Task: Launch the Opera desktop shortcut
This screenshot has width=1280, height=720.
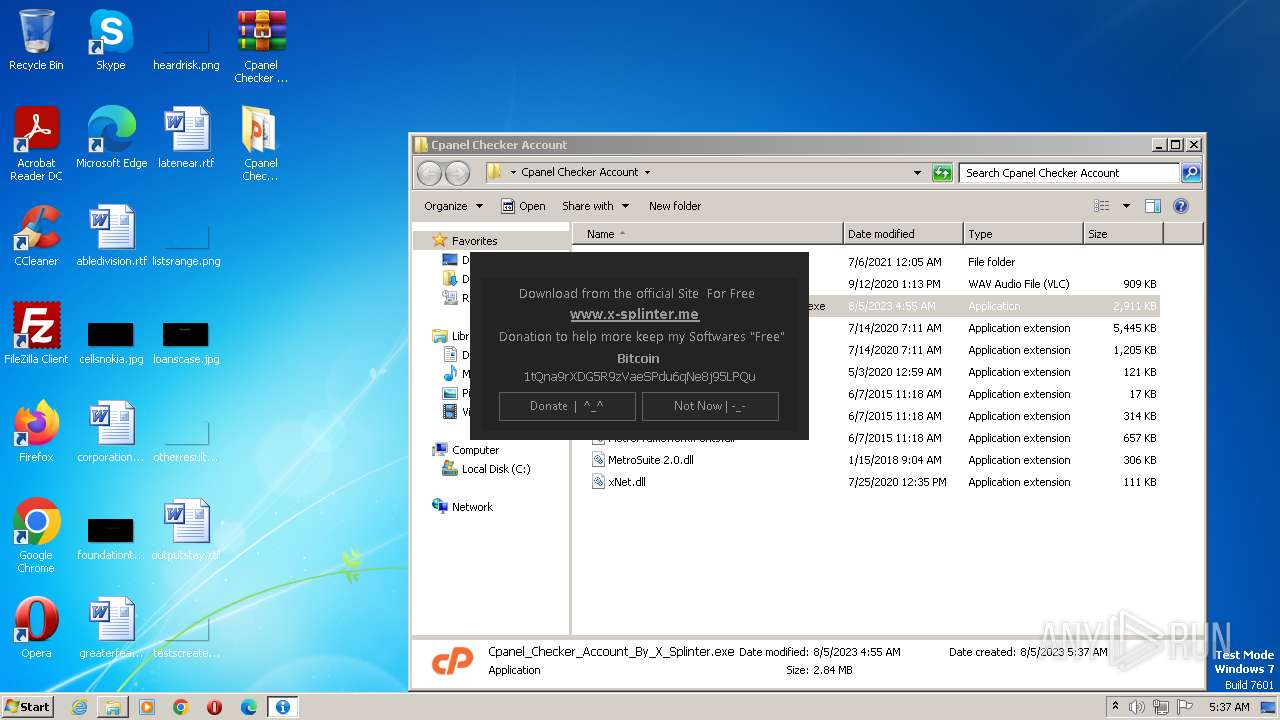Action: coord(36,628)
